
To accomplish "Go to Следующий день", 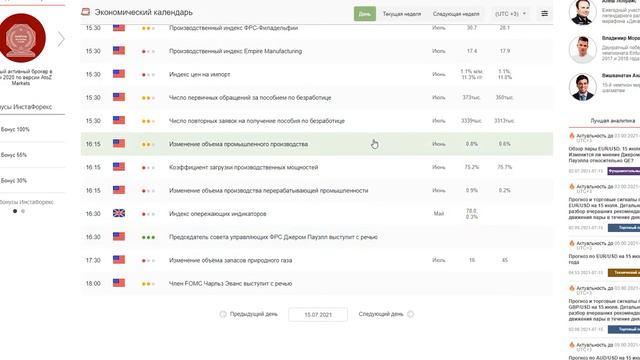I will 386,314.
